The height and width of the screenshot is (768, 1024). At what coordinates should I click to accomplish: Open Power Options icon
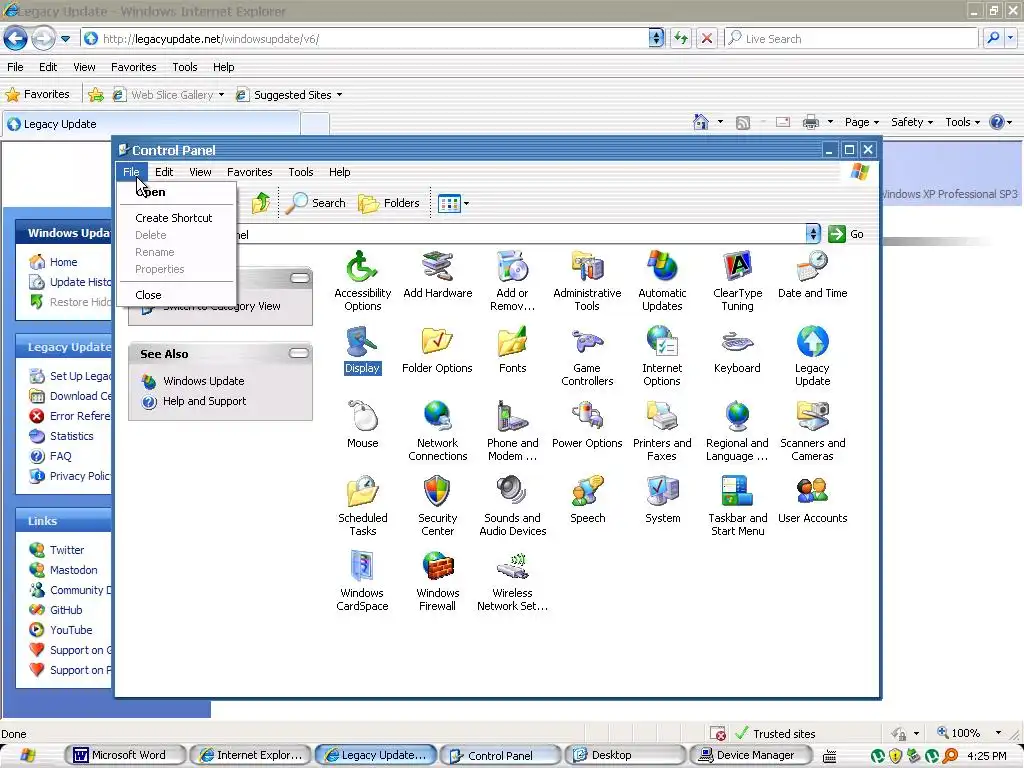(x=587, y=425)
